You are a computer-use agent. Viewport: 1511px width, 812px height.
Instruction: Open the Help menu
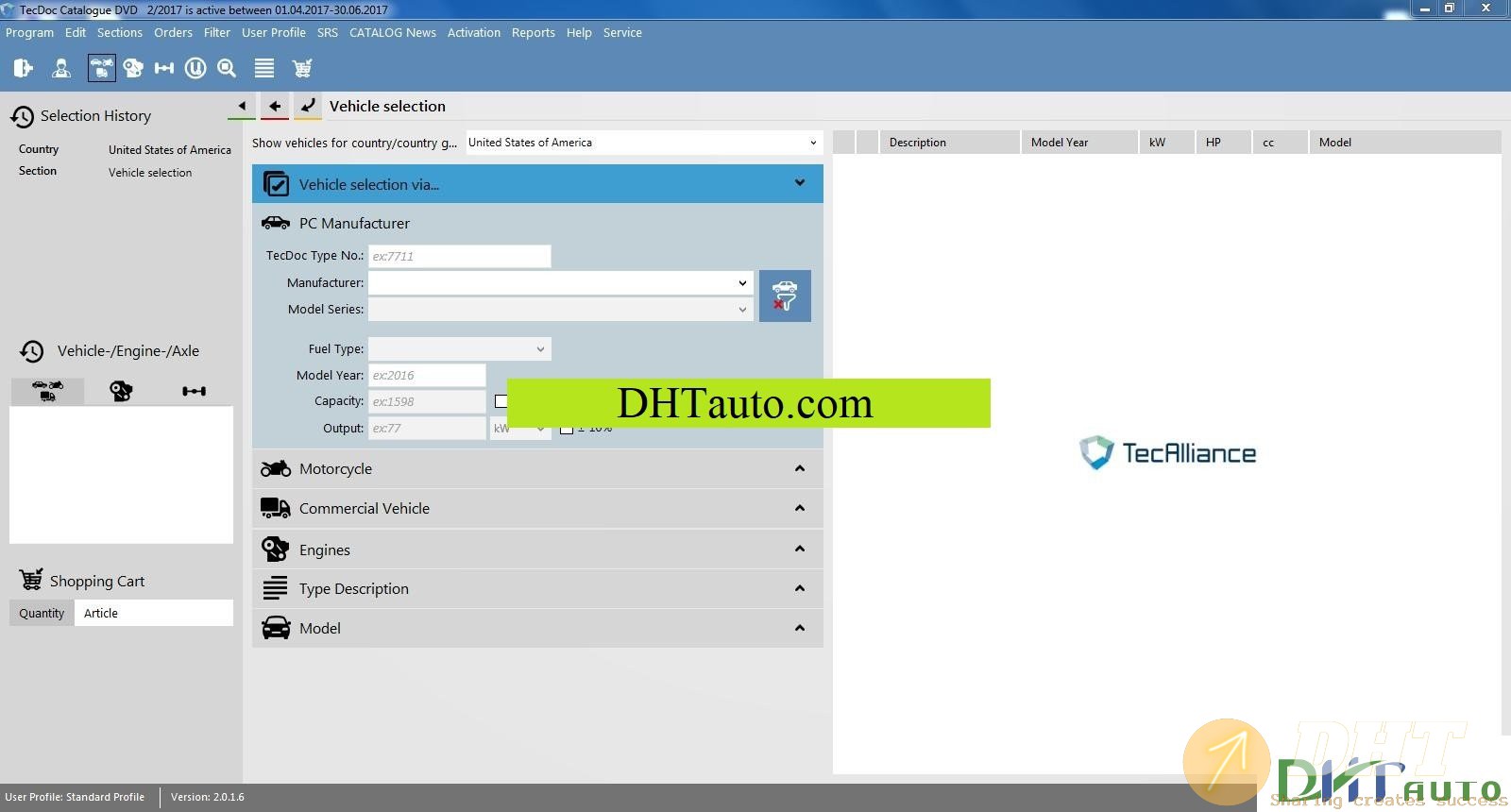pos(579,32)
